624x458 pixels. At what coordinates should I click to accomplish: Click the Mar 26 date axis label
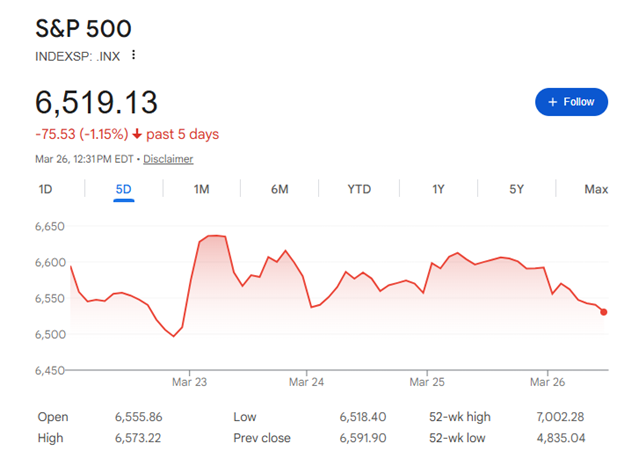[546, 382]
